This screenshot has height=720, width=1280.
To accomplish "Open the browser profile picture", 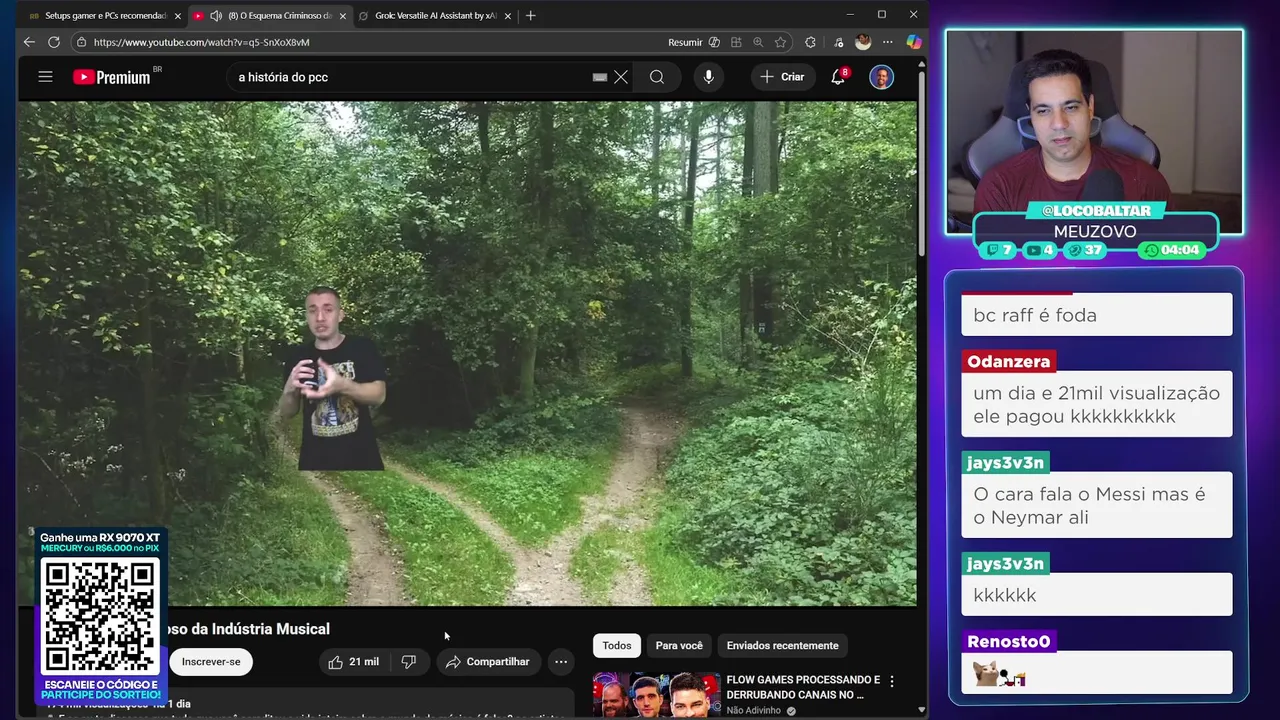I will [x=863, y=42].
